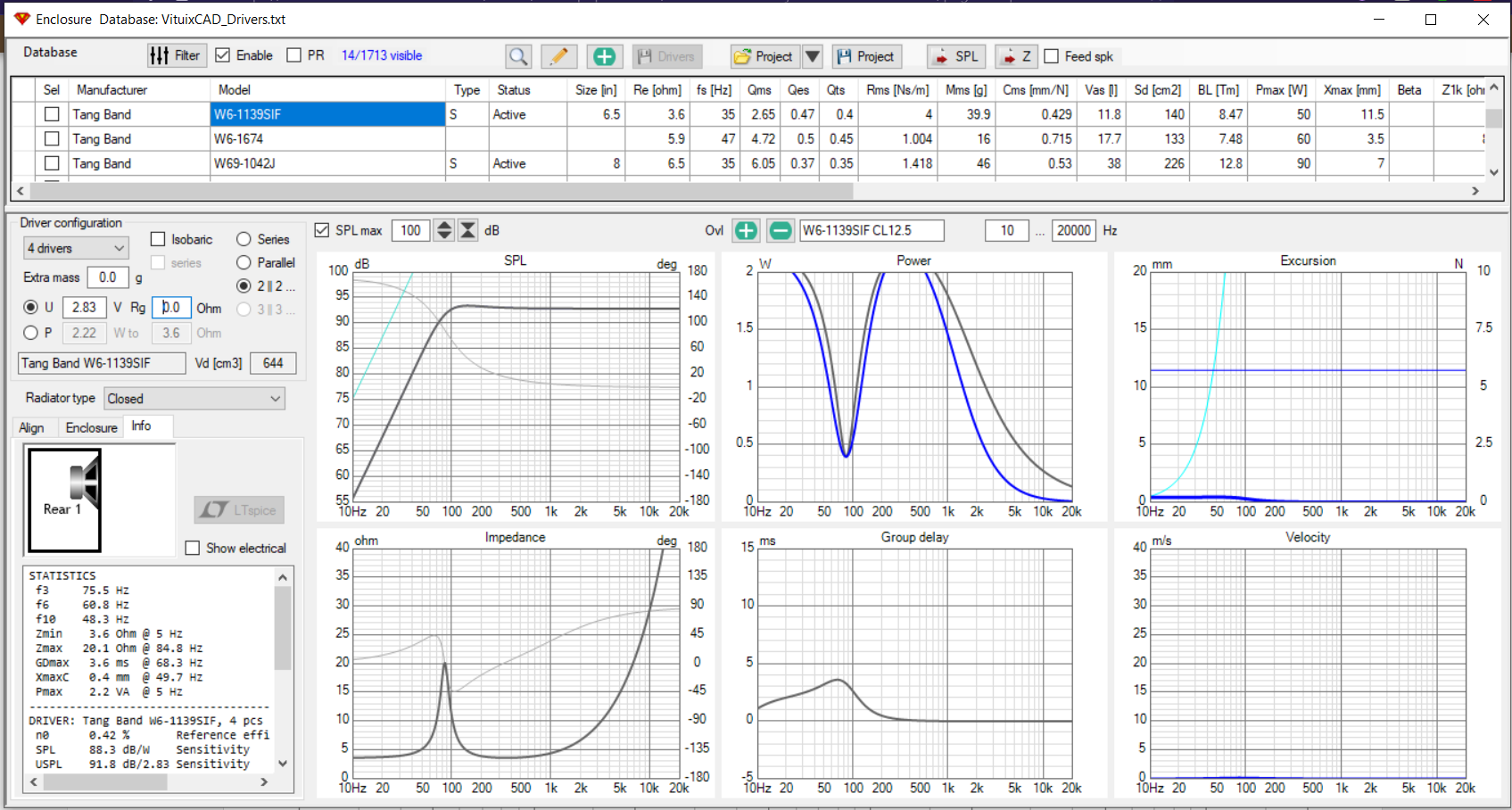Click the SPL max up/down stepper
This screenshot has height=810, width=1512.
(x=444, y=230)
